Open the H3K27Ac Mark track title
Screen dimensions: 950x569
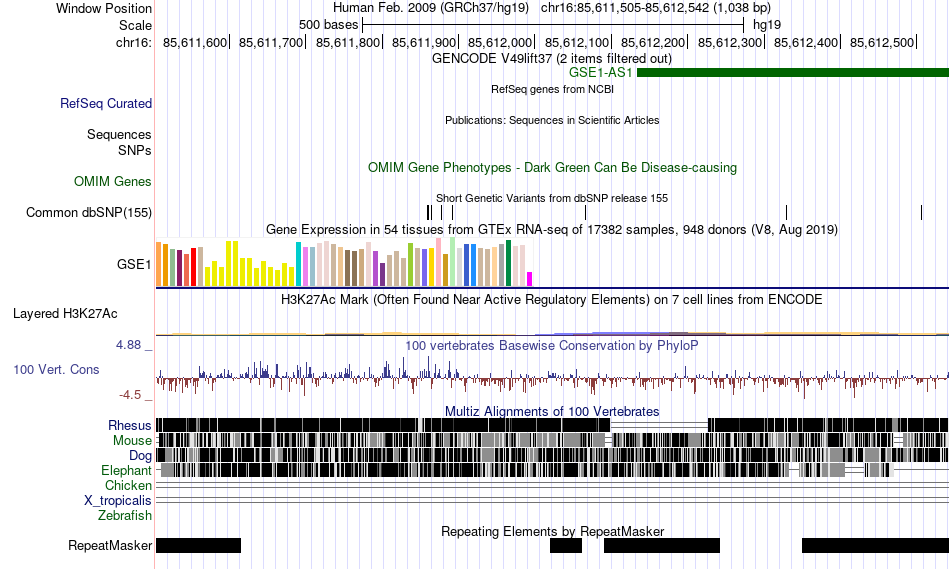pyautogui.click(x=552, y=299)
